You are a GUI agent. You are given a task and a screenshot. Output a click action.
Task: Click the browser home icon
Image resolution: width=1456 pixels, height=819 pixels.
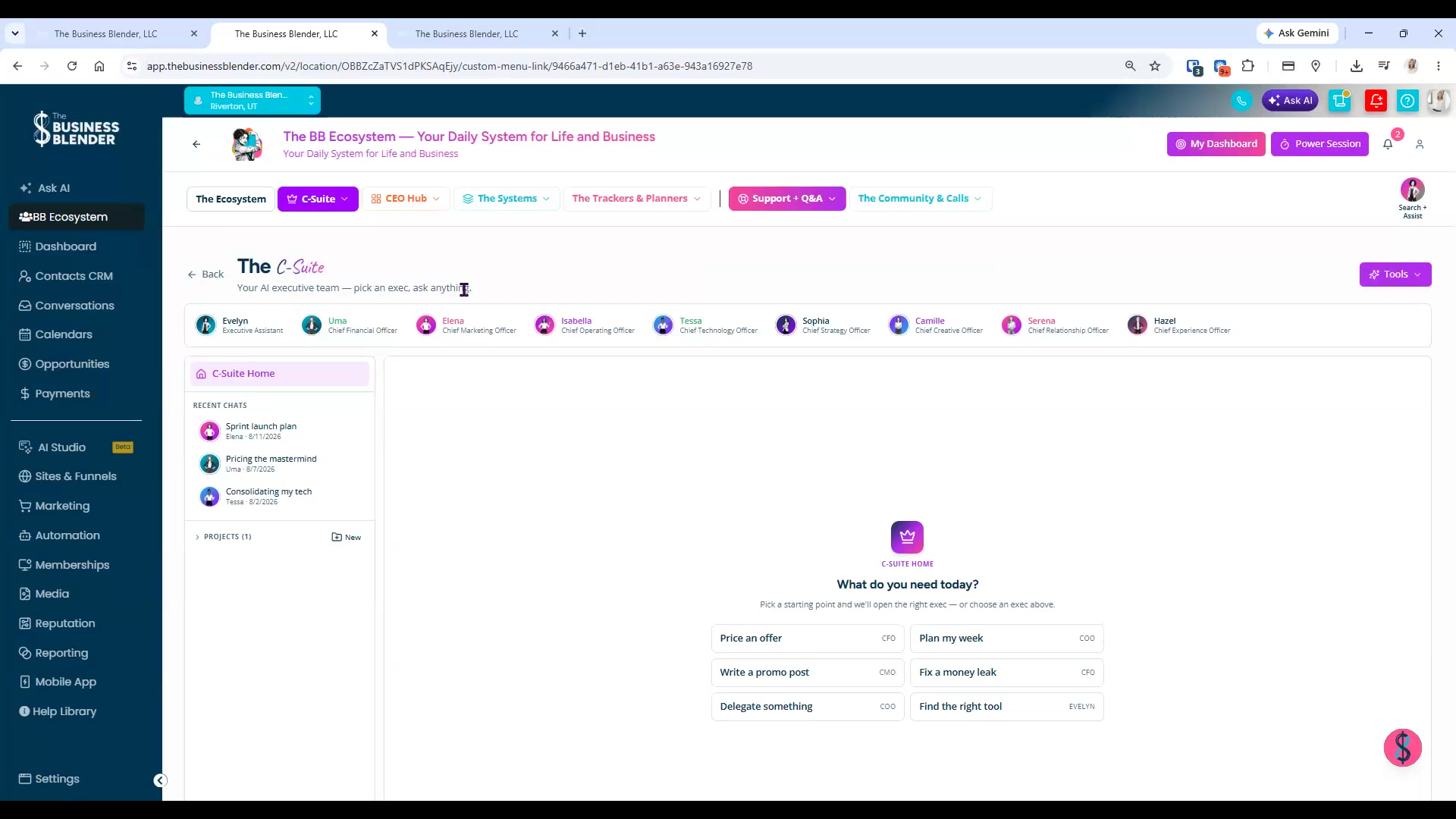pyautogui.click(x=99, y=66)
